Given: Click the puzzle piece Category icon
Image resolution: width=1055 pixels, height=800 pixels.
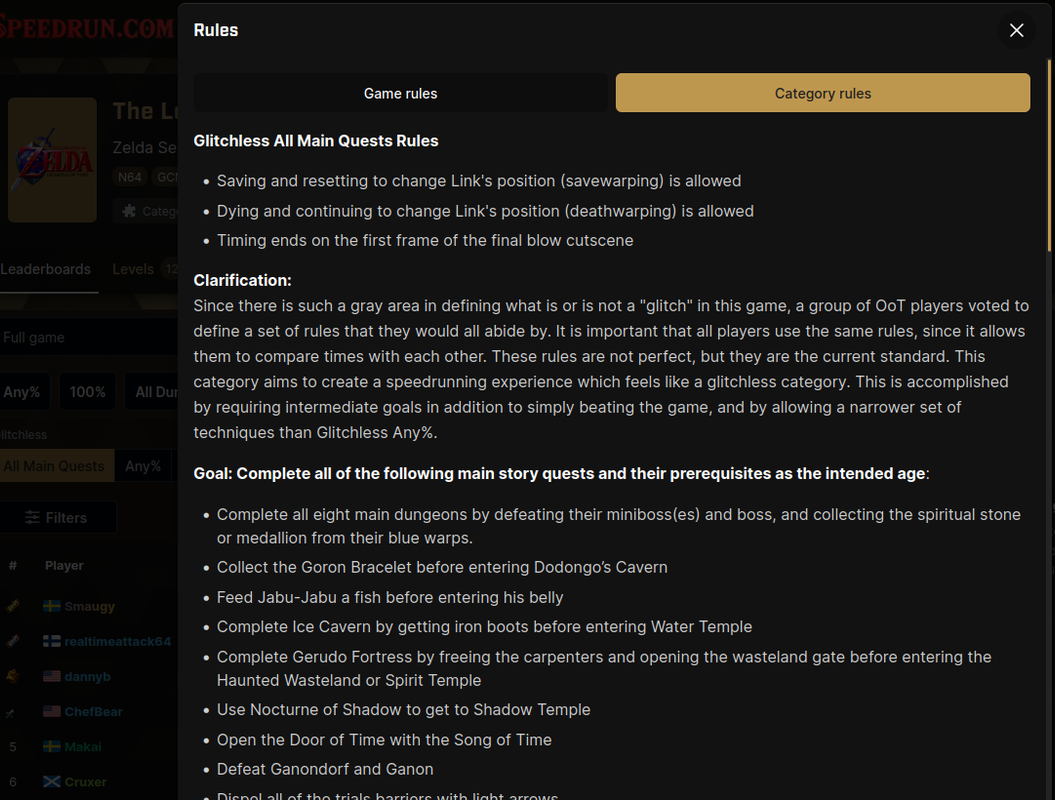Looking at the screenshot, I should [129, 211].
